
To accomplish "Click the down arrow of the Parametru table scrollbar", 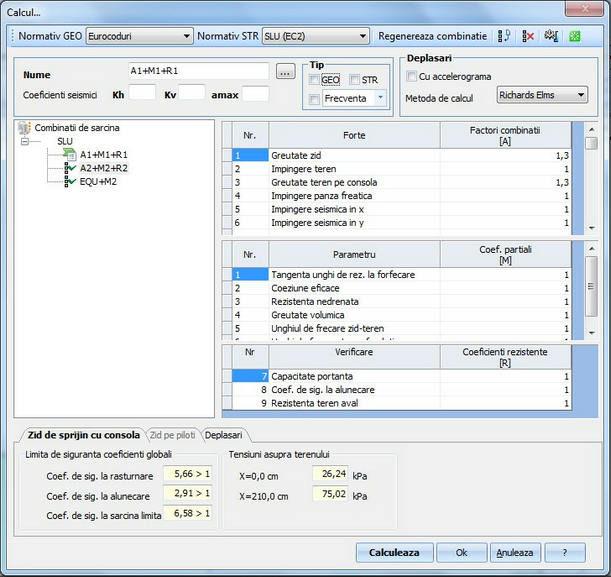I will click(x=592, y=333).
